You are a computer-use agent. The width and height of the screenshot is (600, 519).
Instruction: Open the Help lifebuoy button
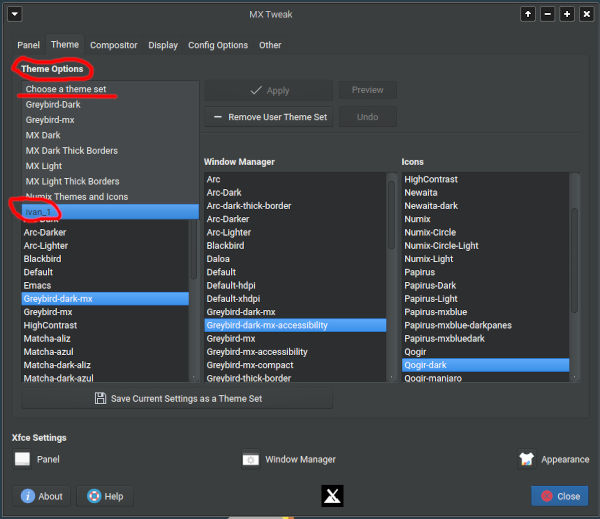[x=105, y=496]
